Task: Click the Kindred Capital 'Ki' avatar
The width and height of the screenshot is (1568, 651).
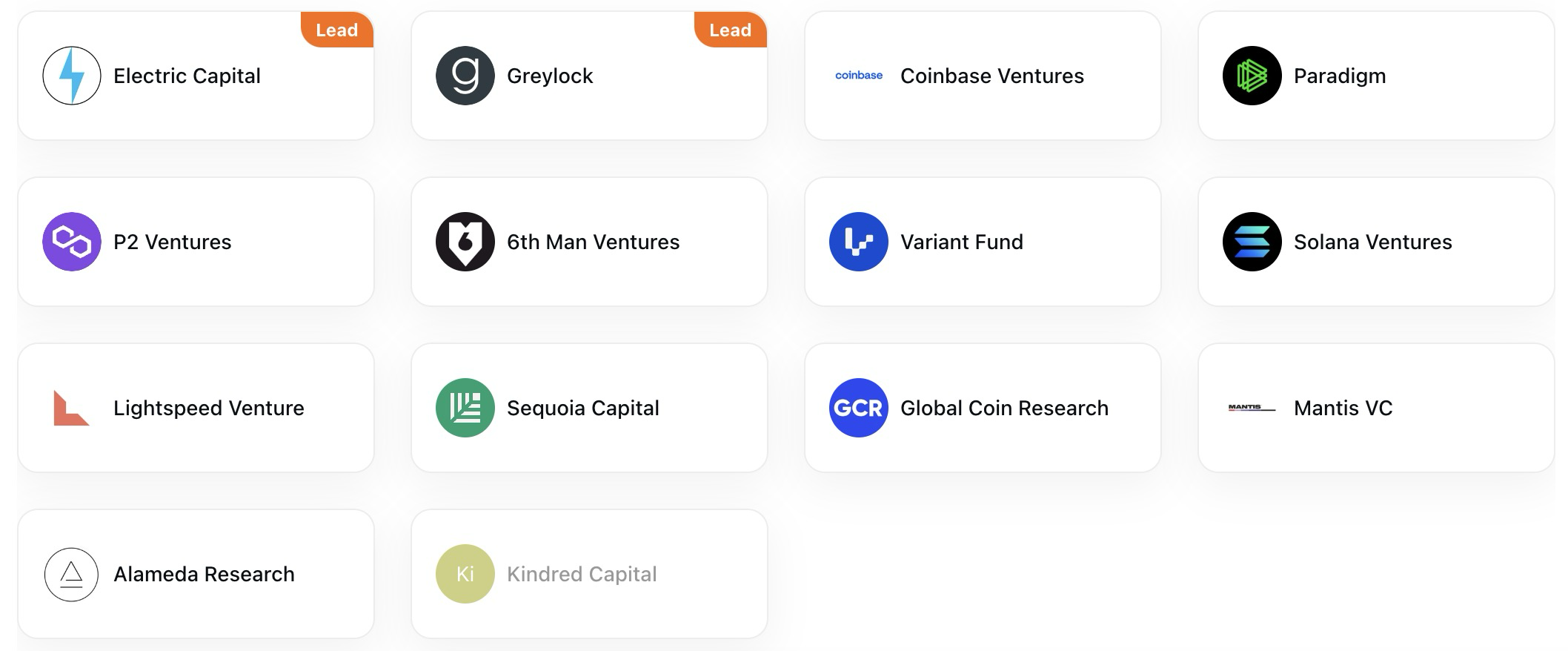Action: click(x=465, y=574)
